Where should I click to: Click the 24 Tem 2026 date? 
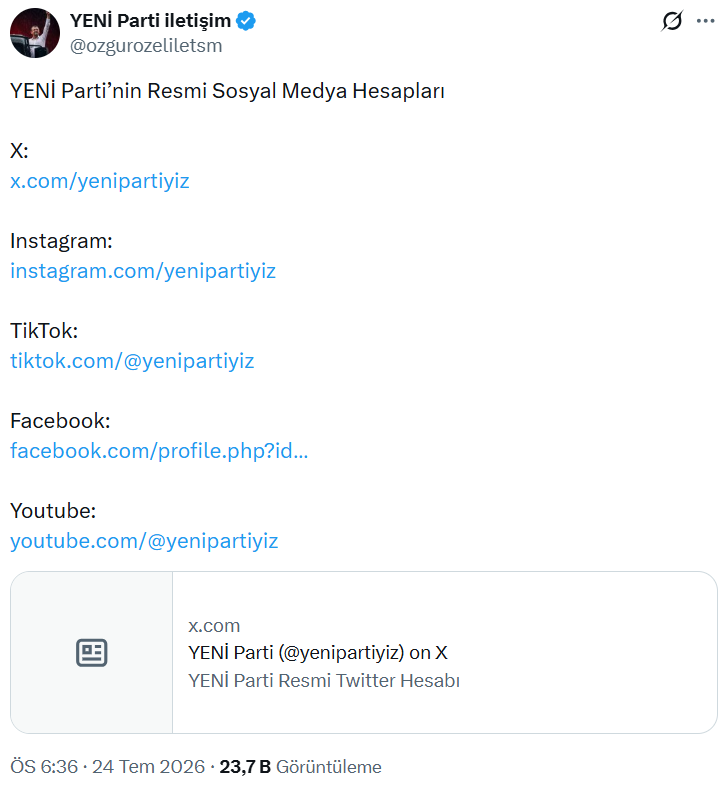click(149, 766)
